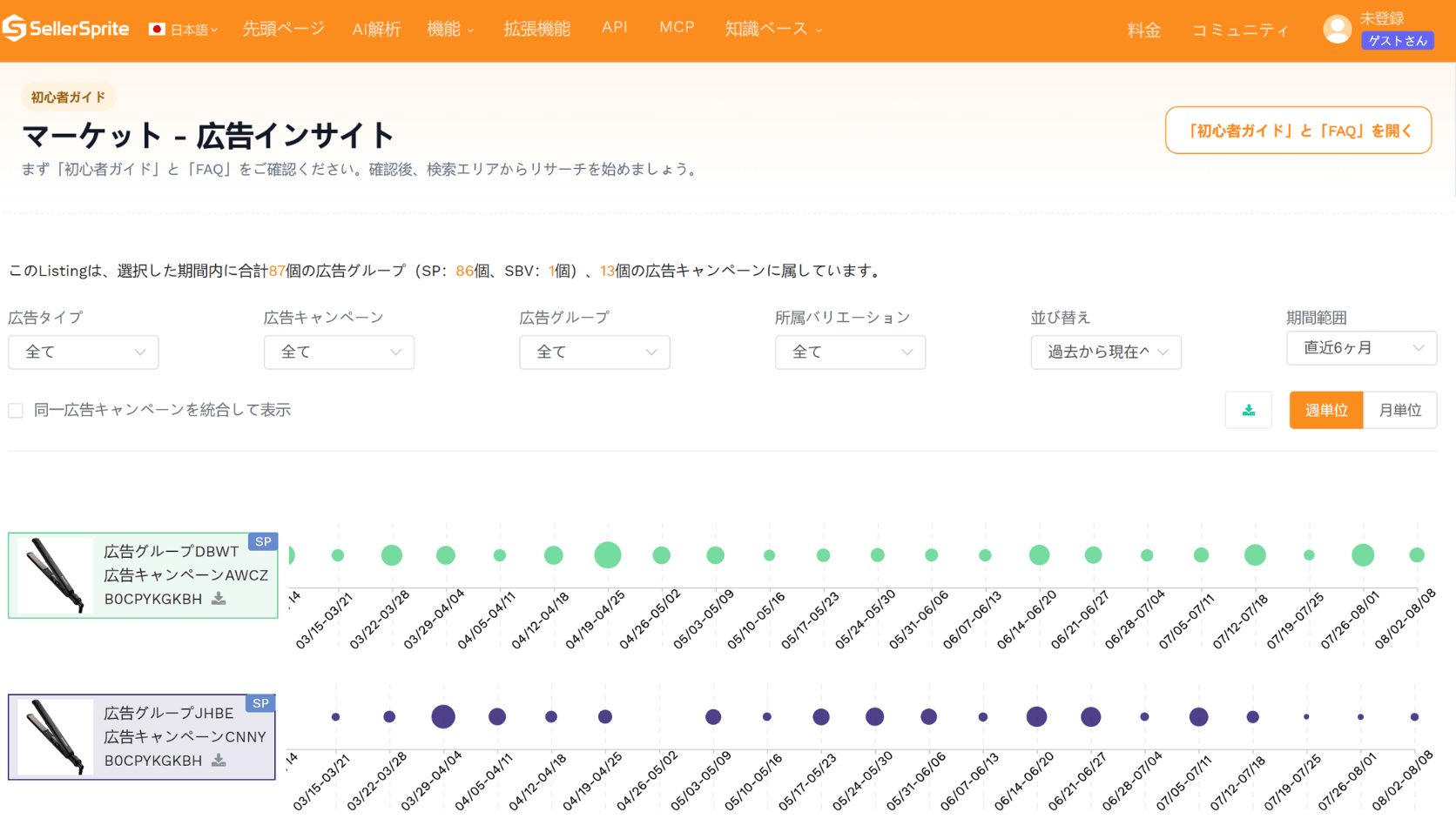Screen dimensions: 1456x819
Task: Click largest green bubble at 04/19-04/25
Action: click(608, 554)
